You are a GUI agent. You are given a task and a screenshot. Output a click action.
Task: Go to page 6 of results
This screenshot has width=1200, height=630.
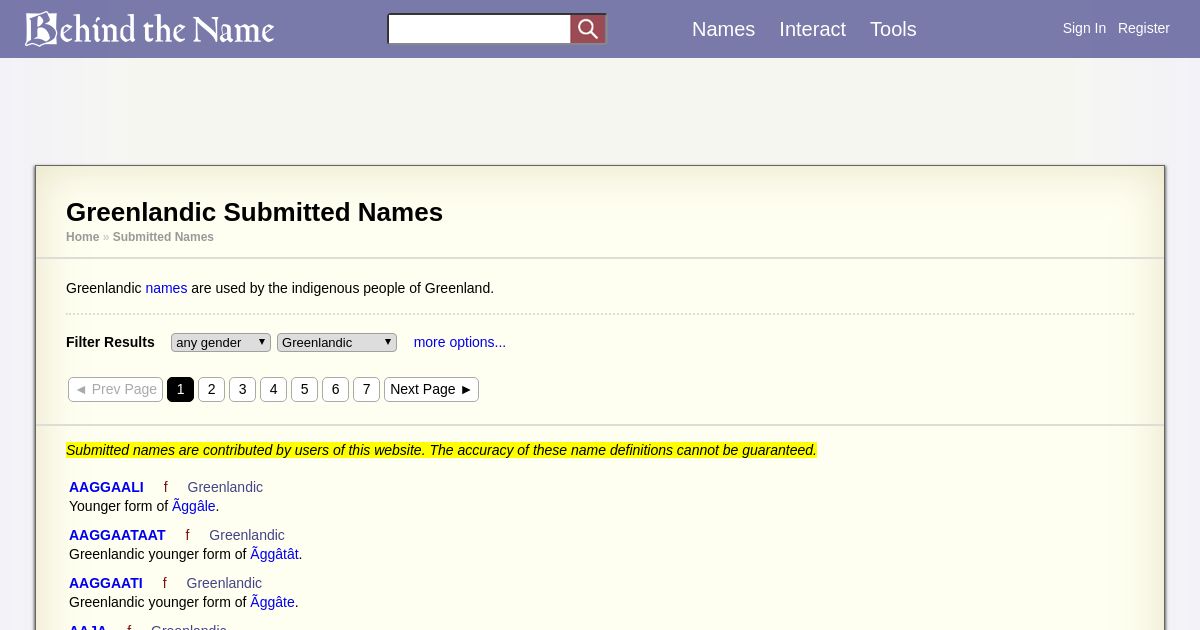[335, 389]
